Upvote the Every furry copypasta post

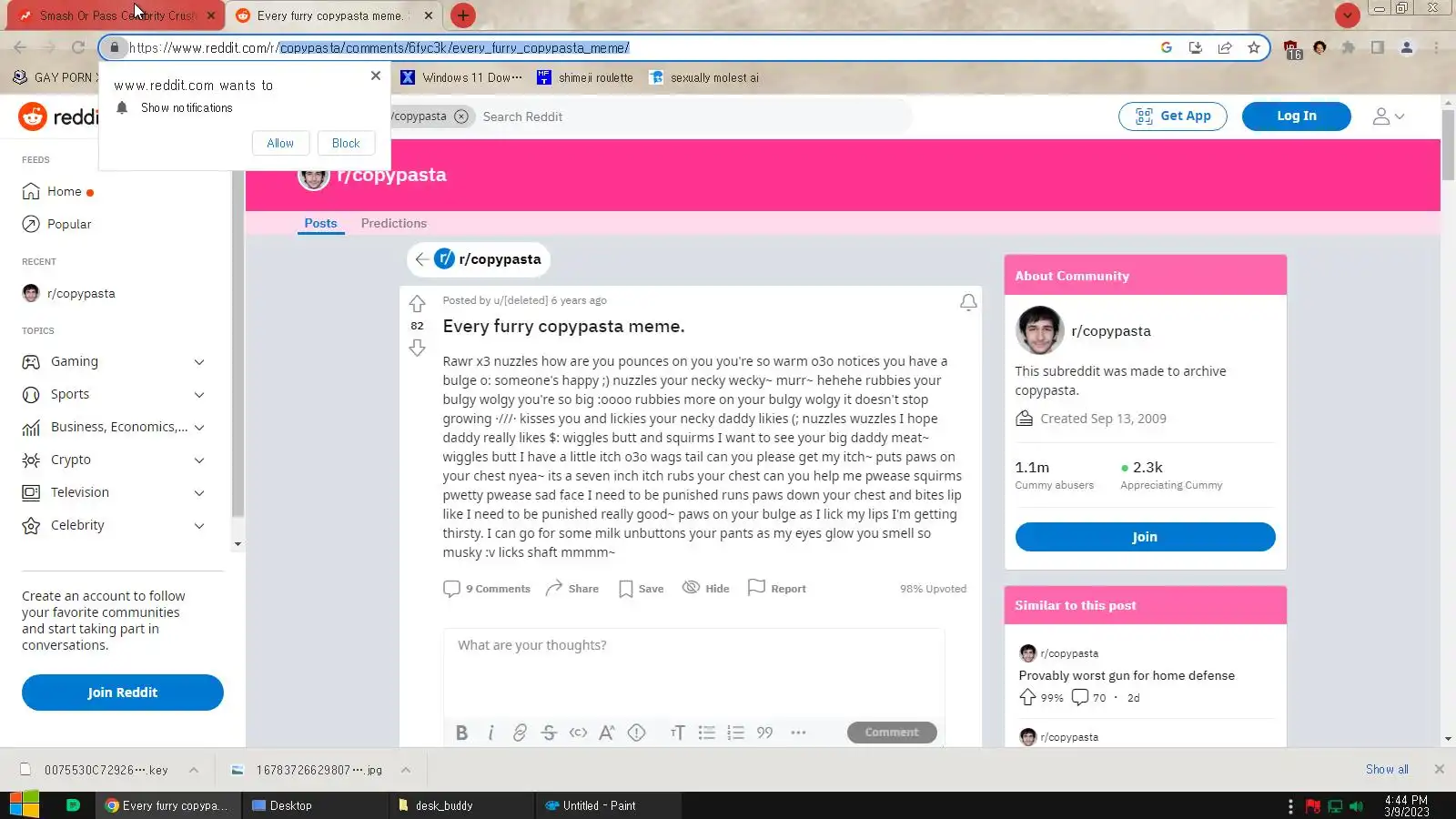pyautogui.click(x=417, y=304)
